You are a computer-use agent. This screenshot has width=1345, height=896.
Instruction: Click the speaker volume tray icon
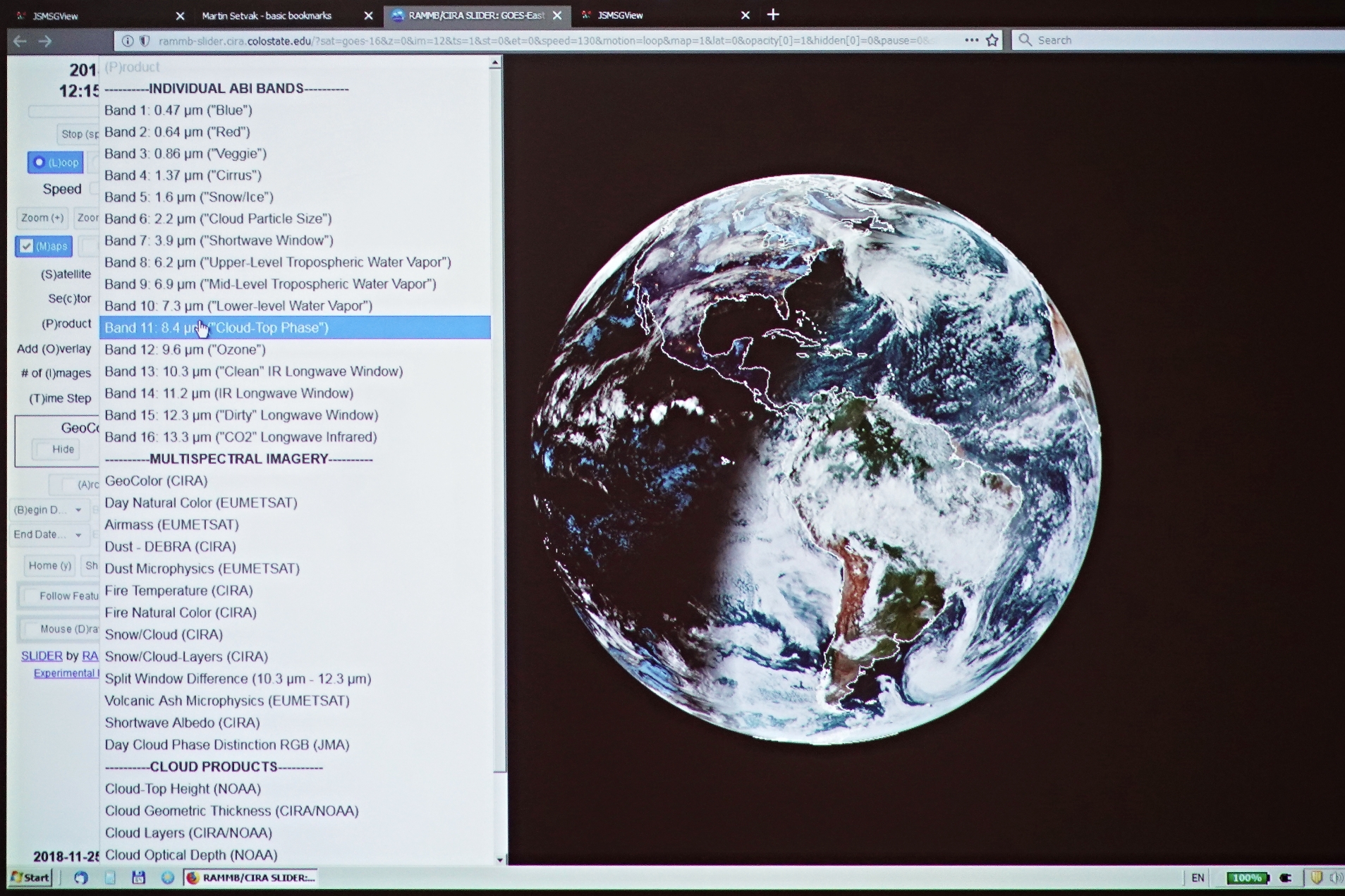click(x=1335, y=878)
